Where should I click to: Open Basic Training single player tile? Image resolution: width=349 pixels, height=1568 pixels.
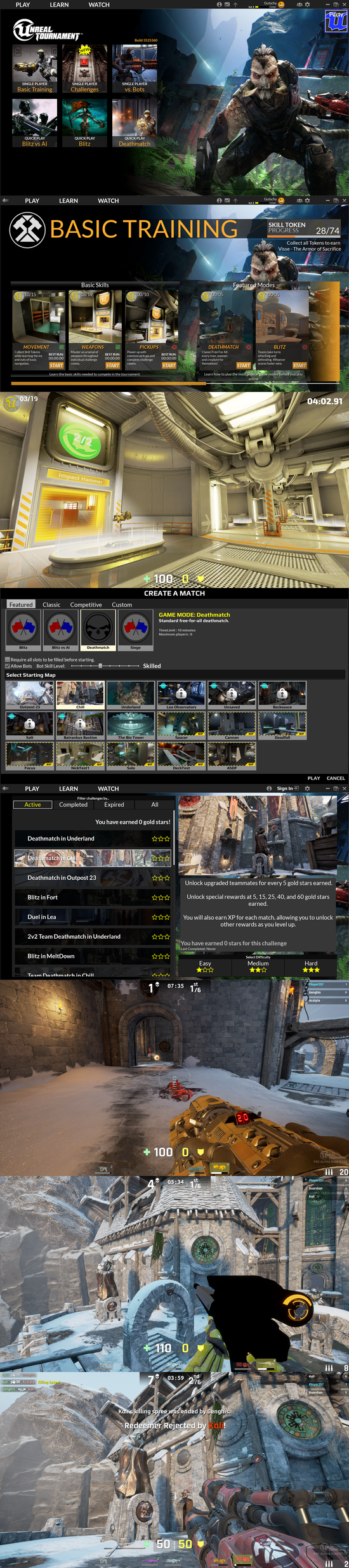point(34,69)
